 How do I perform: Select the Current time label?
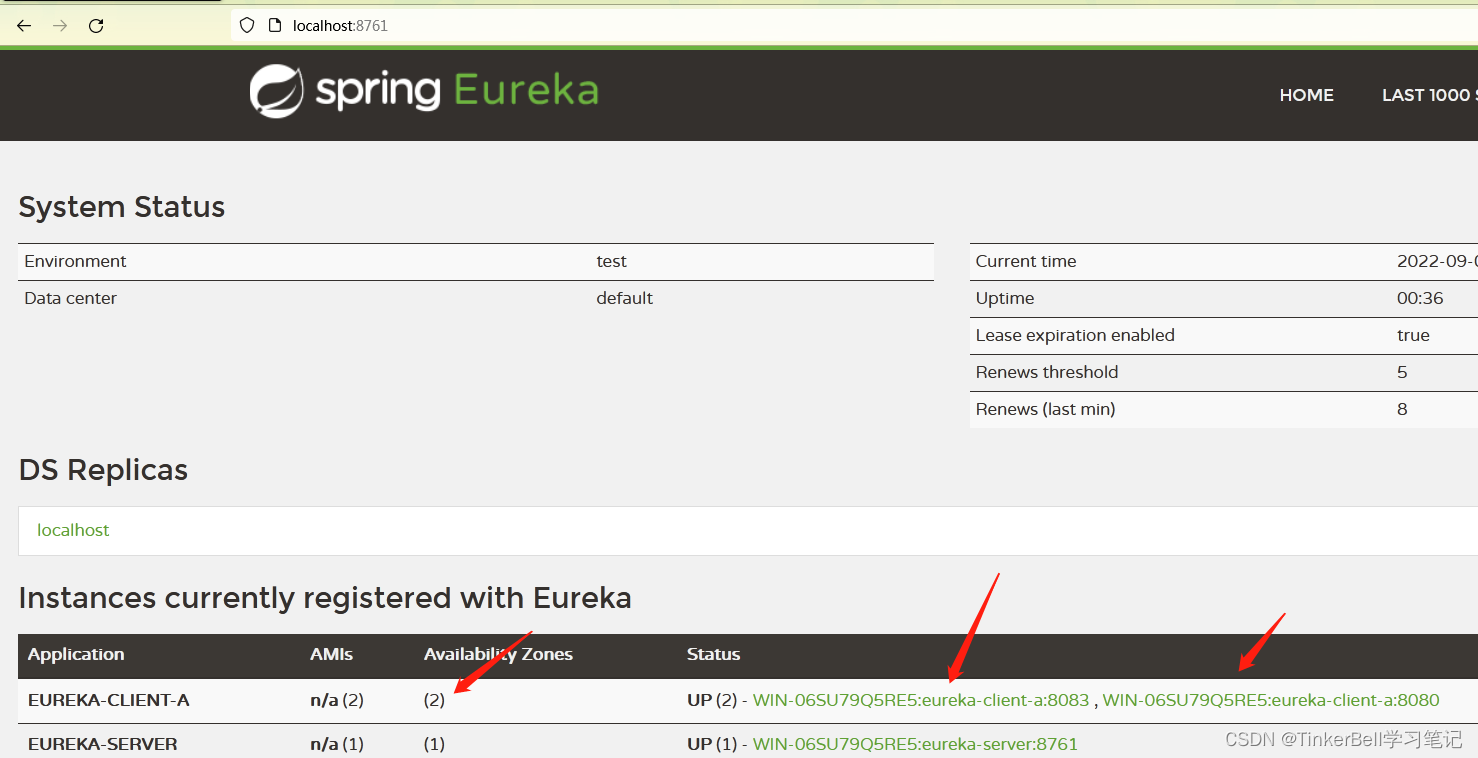1026,261
